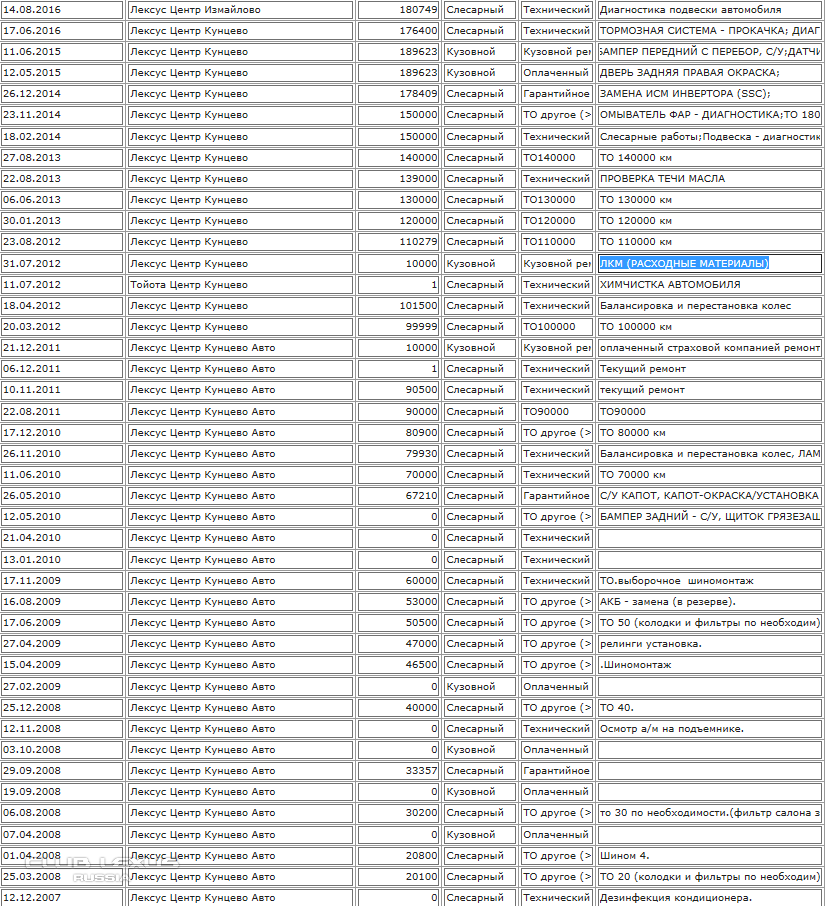Click АКБ - замена (в резерве) description

tap(709, 601)
